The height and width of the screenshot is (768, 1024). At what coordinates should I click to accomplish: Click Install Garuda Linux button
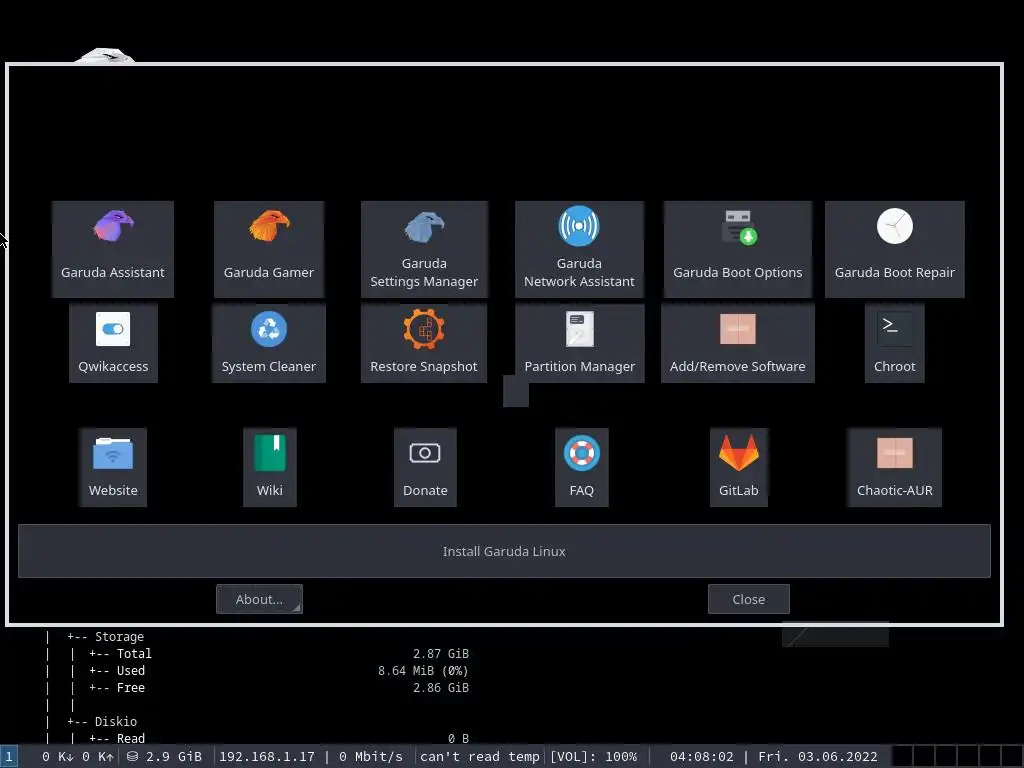pos(504,551)
